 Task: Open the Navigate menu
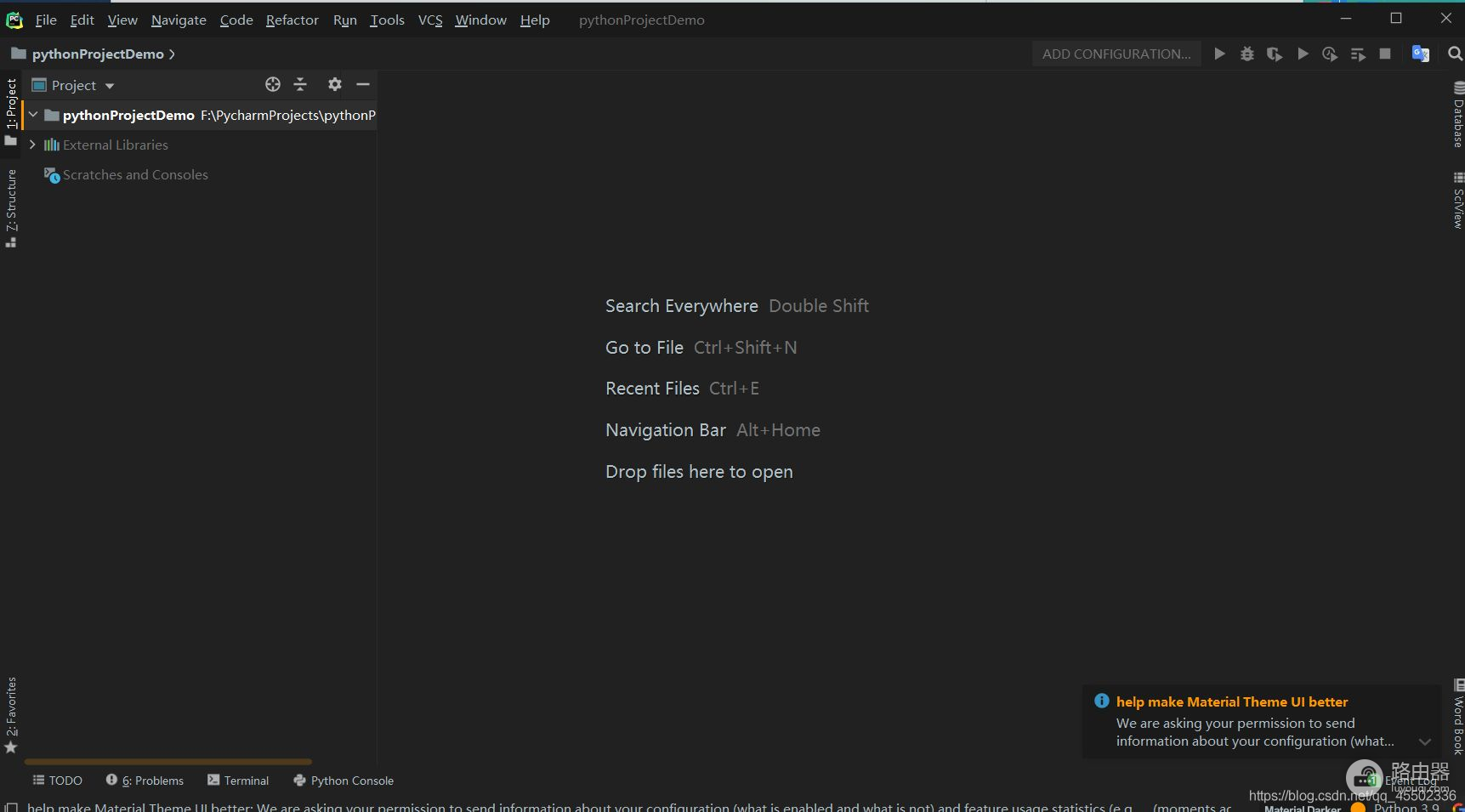[x=179, y=20]
